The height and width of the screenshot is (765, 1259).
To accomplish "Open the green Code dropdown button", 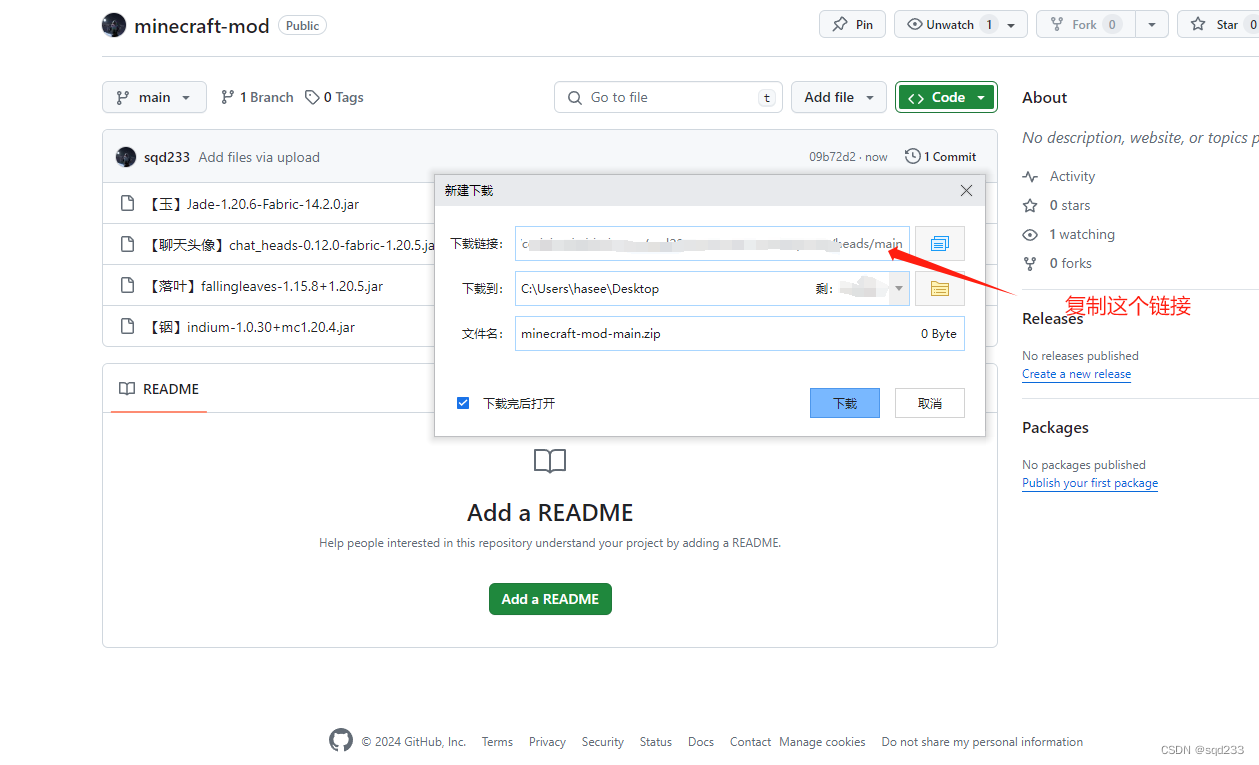I will (x=946, y=97).
